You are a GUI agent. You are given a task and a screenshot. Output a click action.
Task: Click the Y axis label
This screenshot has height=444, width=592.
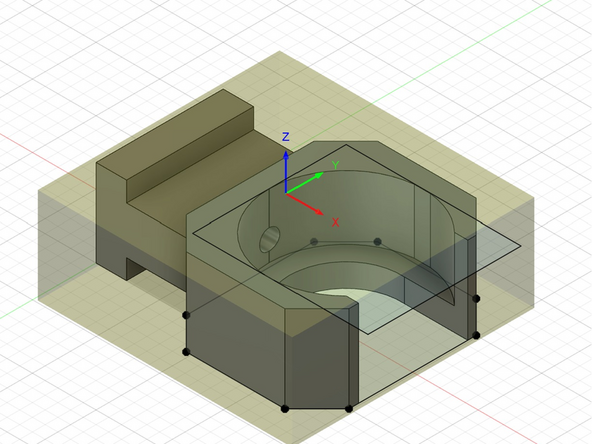pyautogui.click(x=335, y=165)
